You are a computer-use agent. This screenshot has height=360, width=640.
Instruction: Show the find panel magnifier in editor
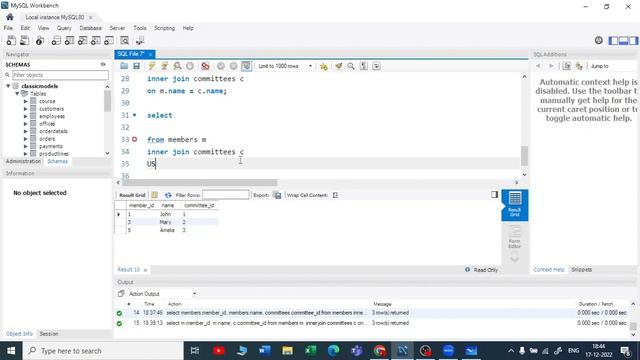(x=351, y=66)
